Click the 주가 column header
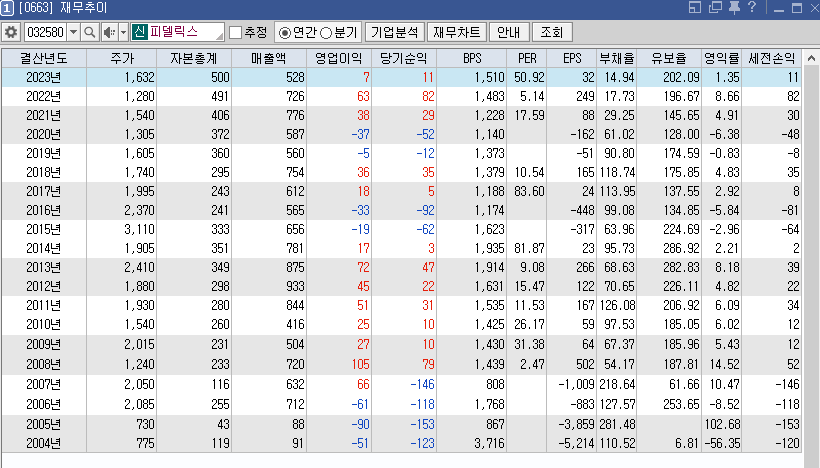The width and height of the screenshot is (820, 468). coord(122,58)
